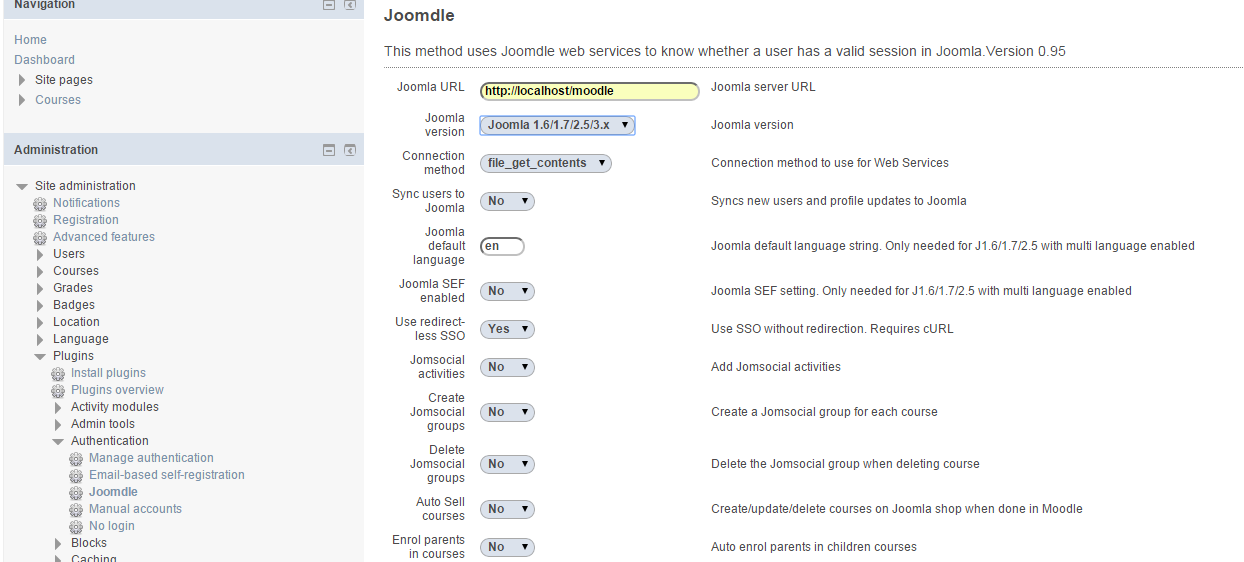
Task: Open the Connection method dropdown
Action: 545,163
